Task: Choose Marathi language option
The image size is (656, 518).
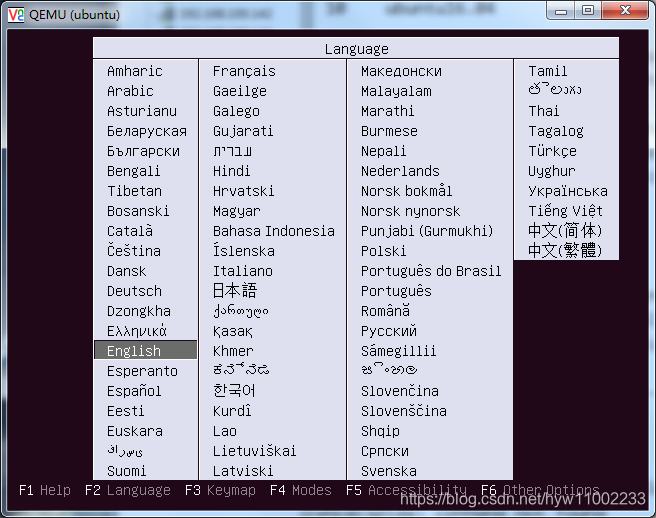Action: [x=387, y=111]
